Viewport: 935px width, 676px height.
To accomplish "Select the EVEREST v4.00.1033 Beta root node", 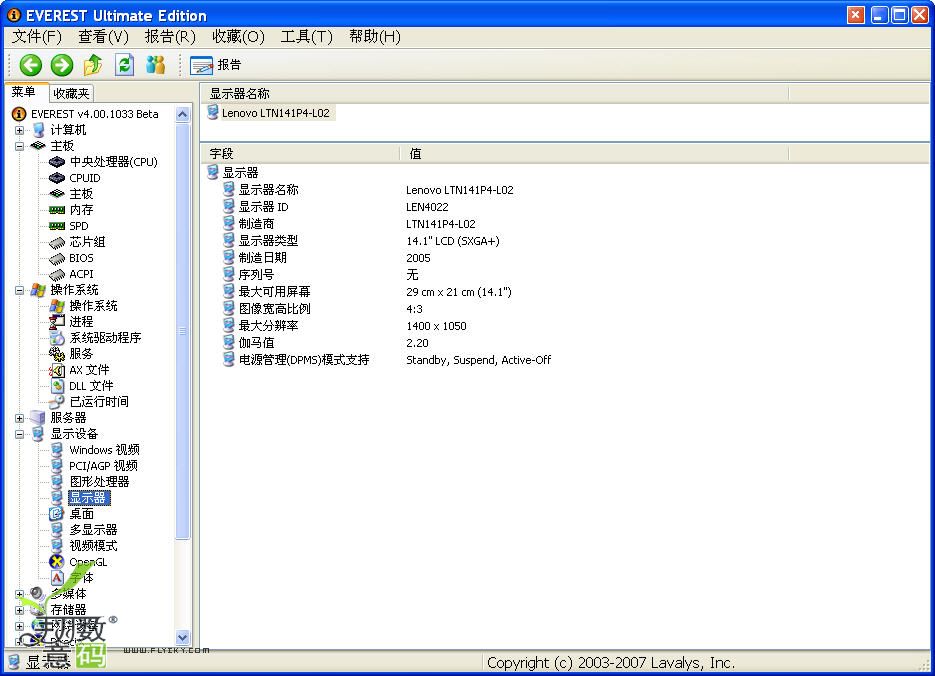I will coord(95,114).
